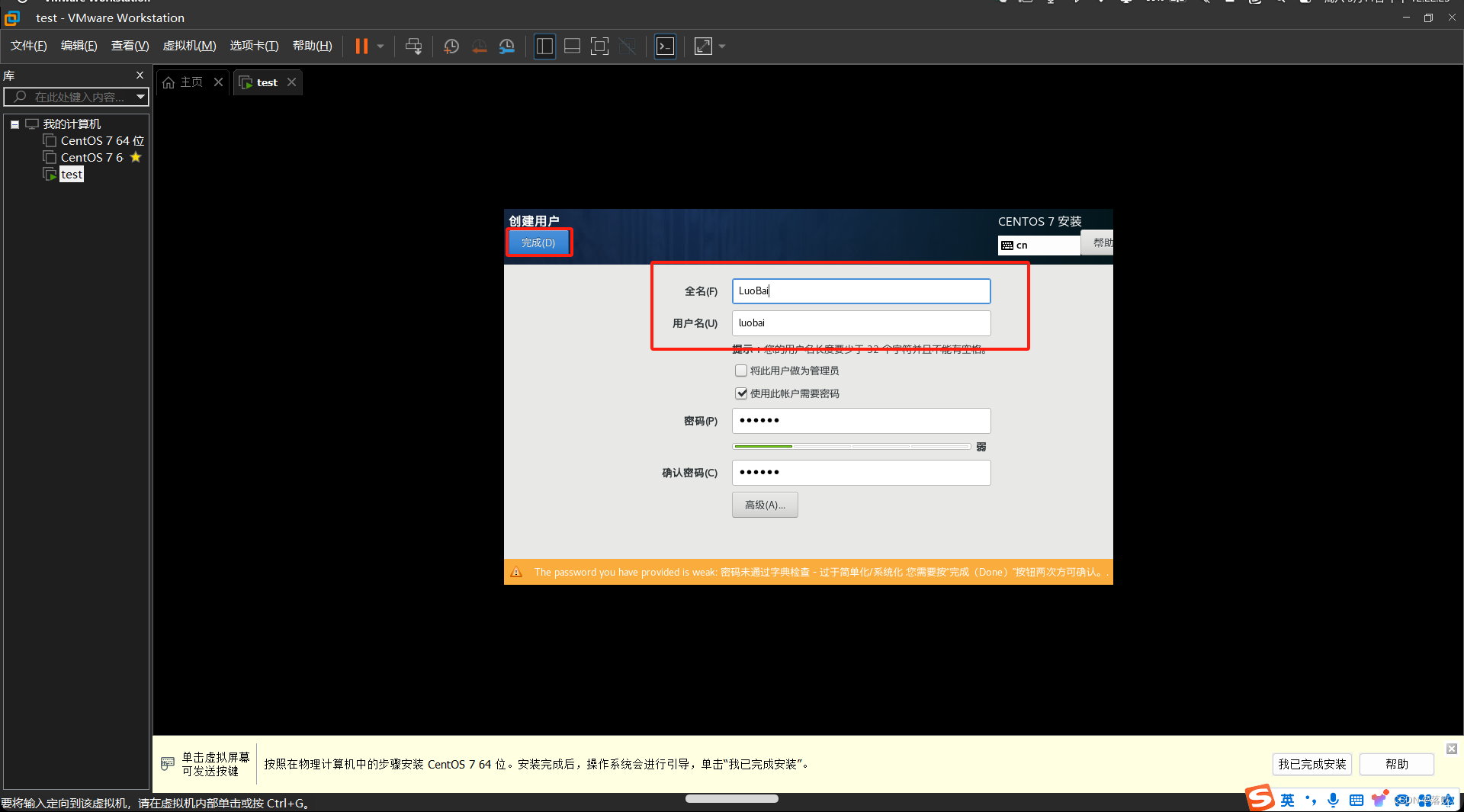Enable 将此用户做为管理员 checkbox
The image size is (1464, 812).
[741, 371]
